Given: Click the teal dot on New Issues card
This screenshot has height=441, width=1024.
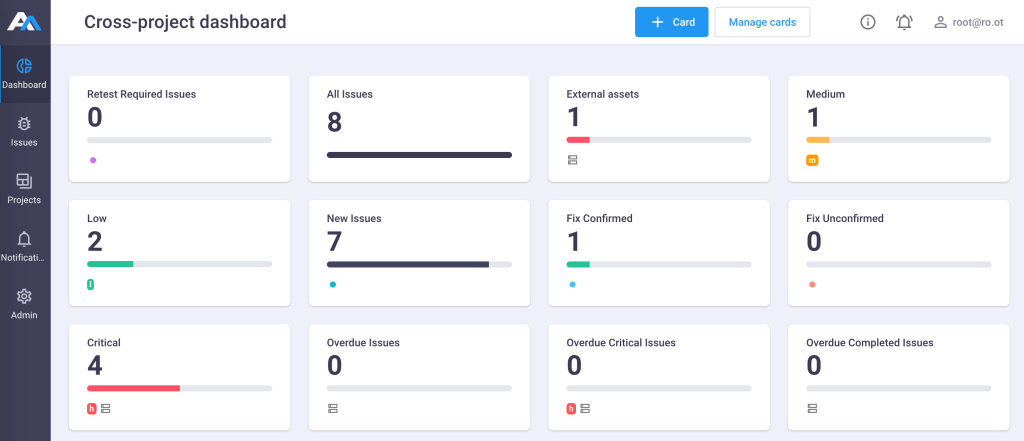Looking at the screenshot, I should (x=332, y=284).
